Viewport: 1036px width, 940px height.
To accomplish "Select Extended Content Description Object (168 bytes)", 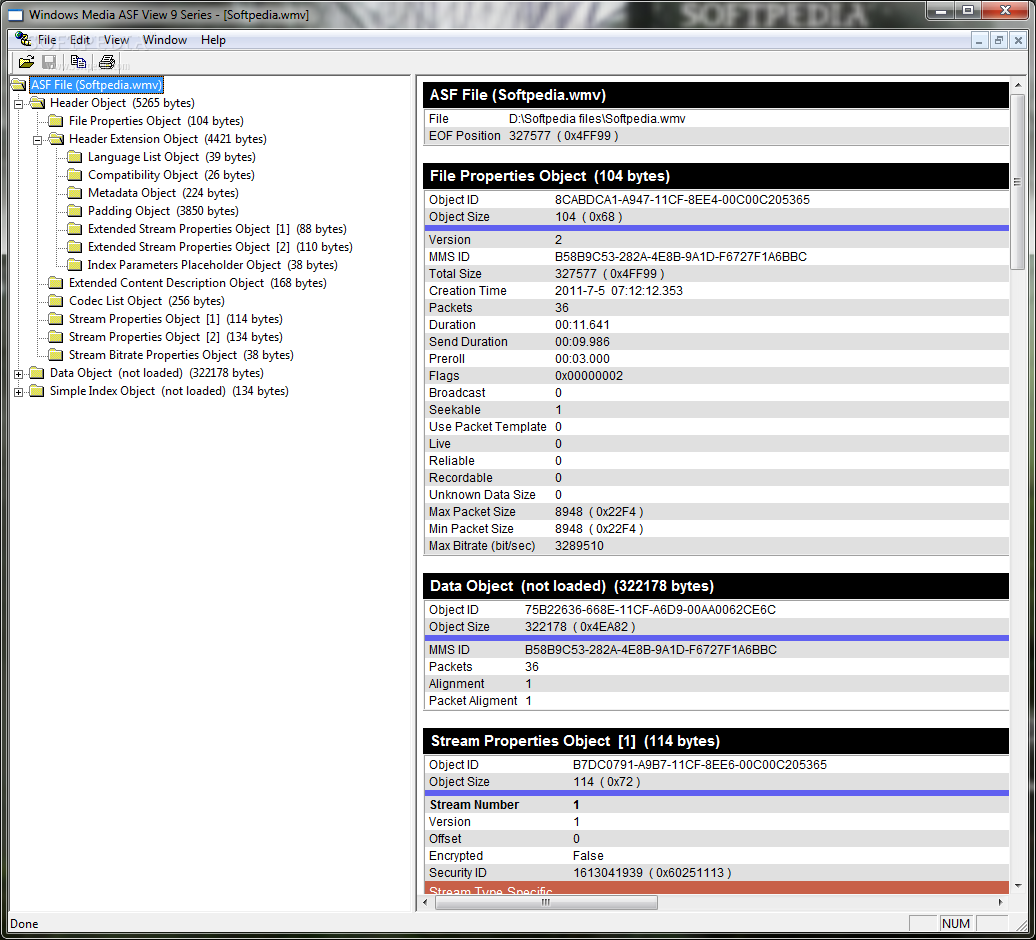I will (x=198, y=283).
